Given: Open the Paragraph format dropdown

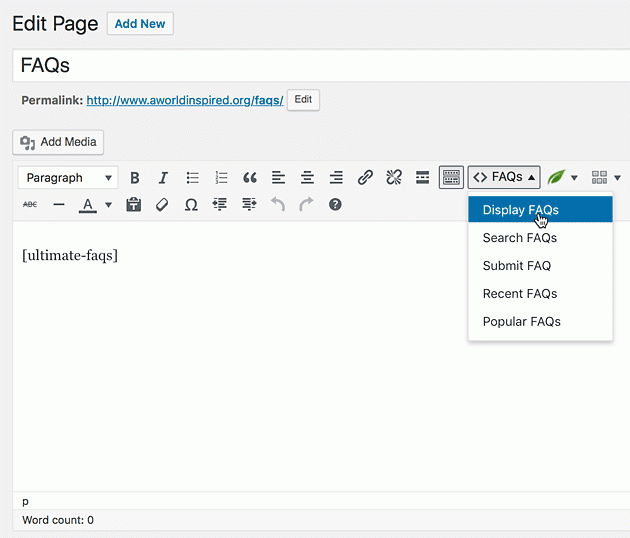Looking at the screenshot, I should (x=68, y=178).
